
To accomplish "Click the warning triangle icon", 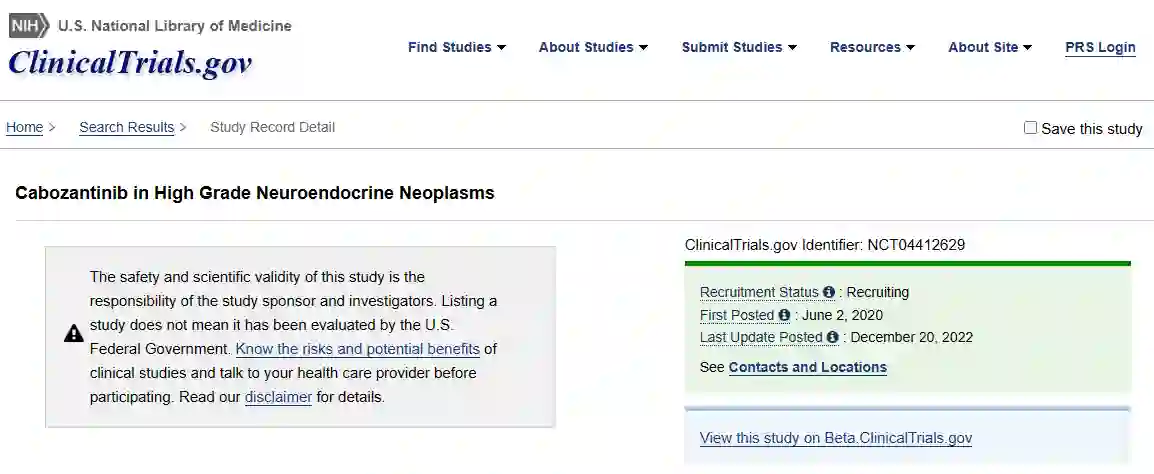I will pyautogui.click(x=74, y=334).
